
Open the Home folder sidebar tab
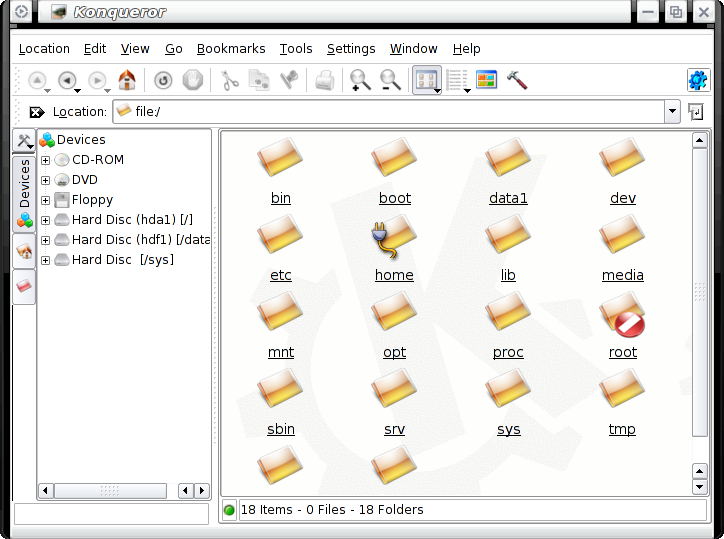click(24, 252)
